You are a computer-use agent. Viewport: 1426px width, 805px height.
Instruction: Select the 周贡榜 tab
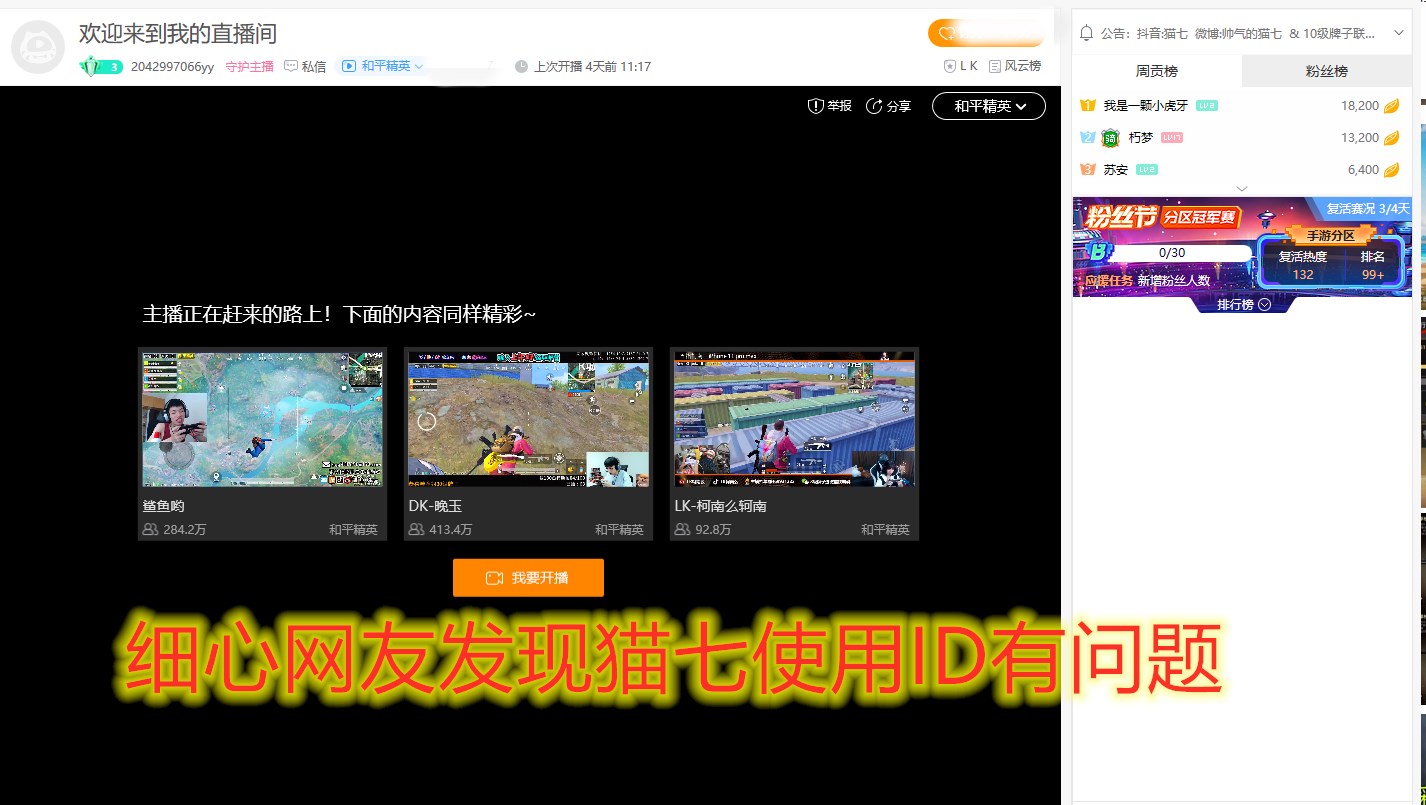1157,70
